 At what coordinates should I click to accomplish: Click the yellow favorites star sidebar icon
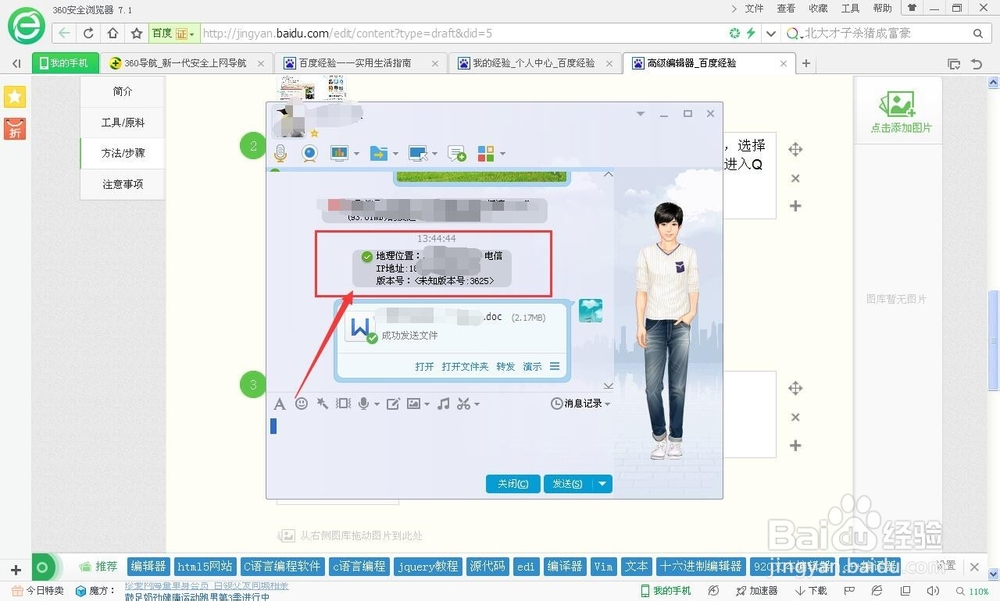[15, 97]
